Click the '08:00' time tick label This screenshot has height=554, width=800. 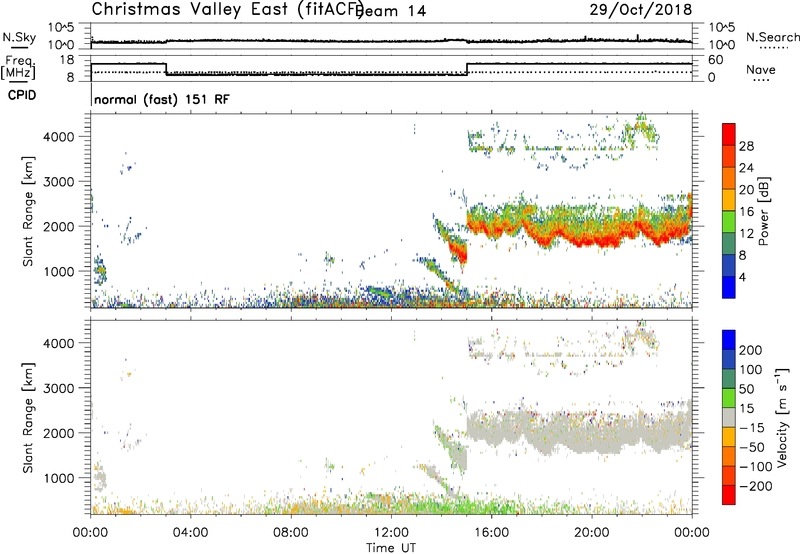pos(290,533)
